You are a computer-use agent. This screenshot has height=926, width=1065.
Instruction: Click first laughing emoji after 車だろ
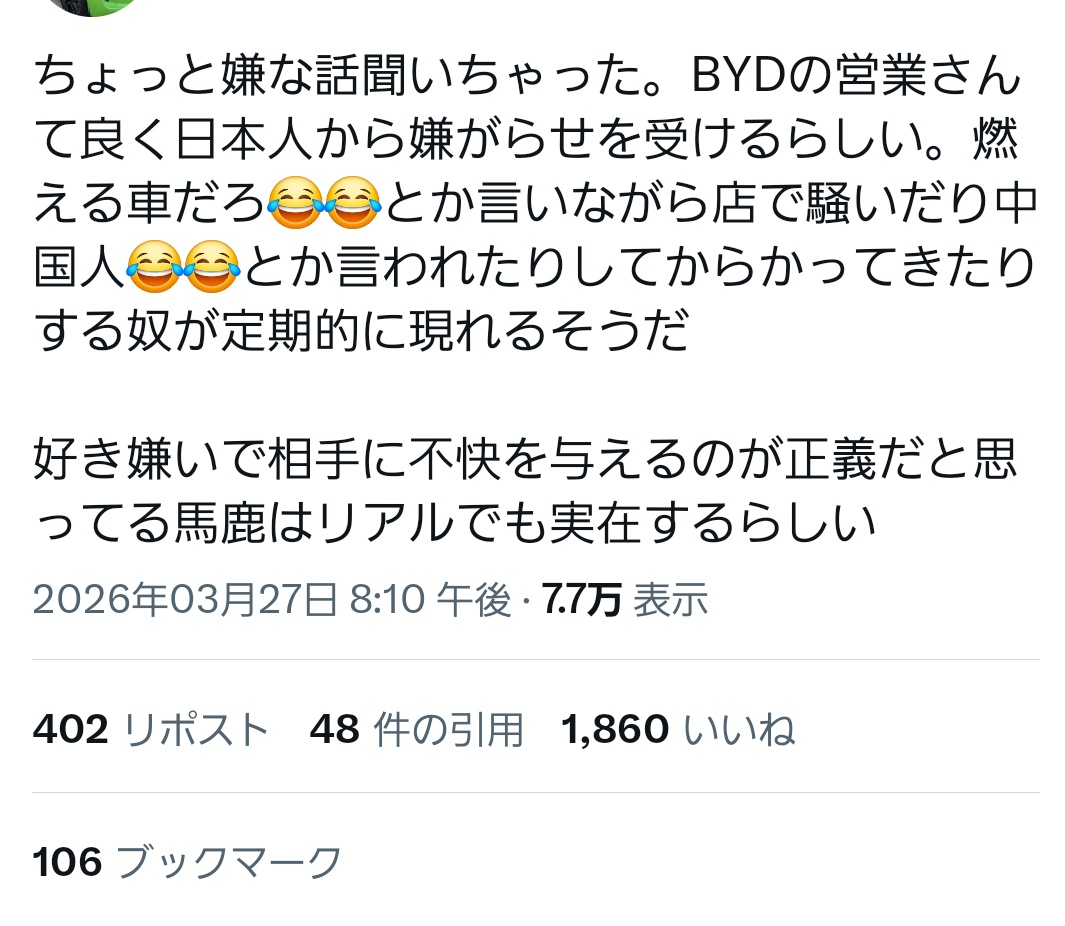[x=295, y=202]
